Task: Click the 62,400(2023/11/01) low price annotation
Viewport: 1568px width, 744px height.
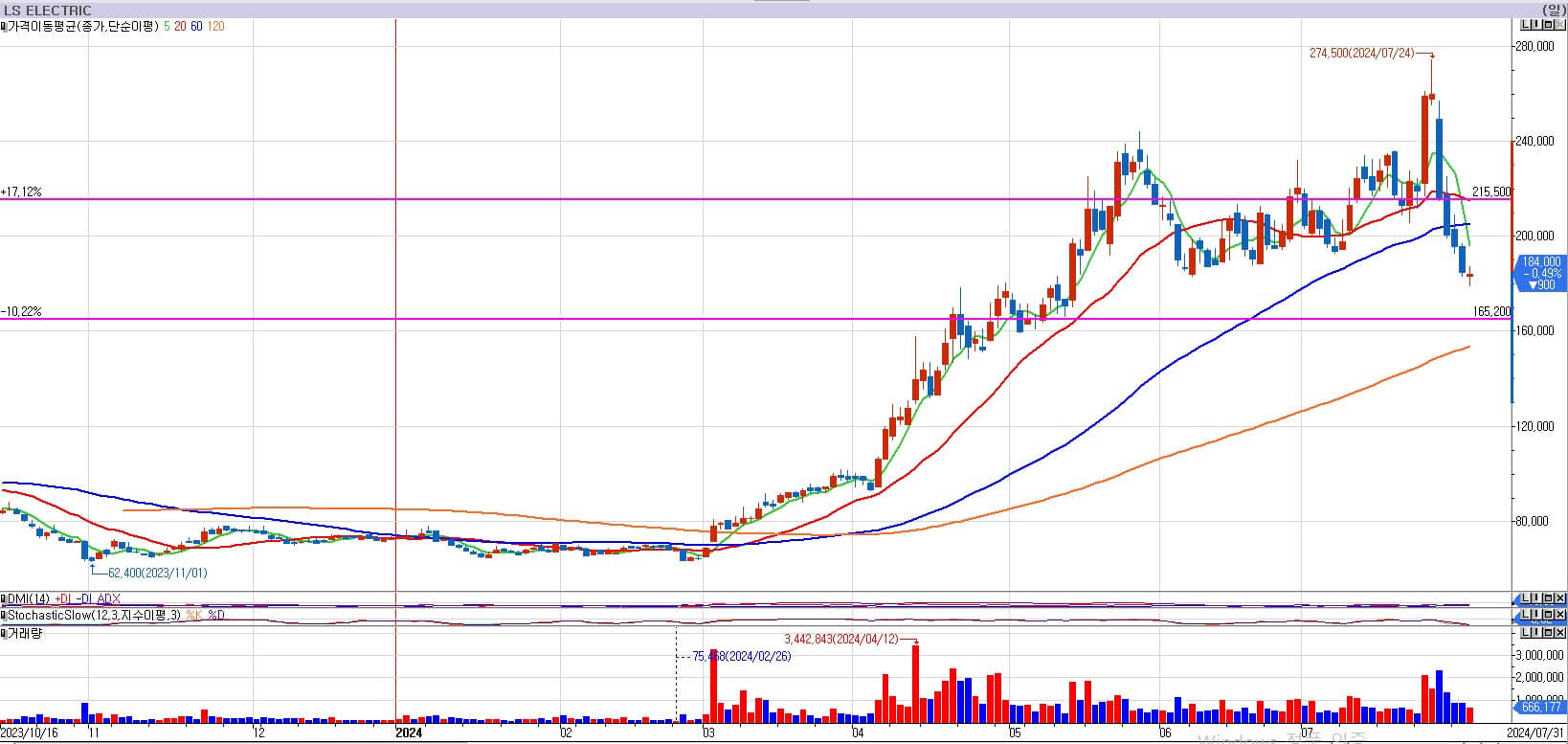Action: click(x=157, y=573)
